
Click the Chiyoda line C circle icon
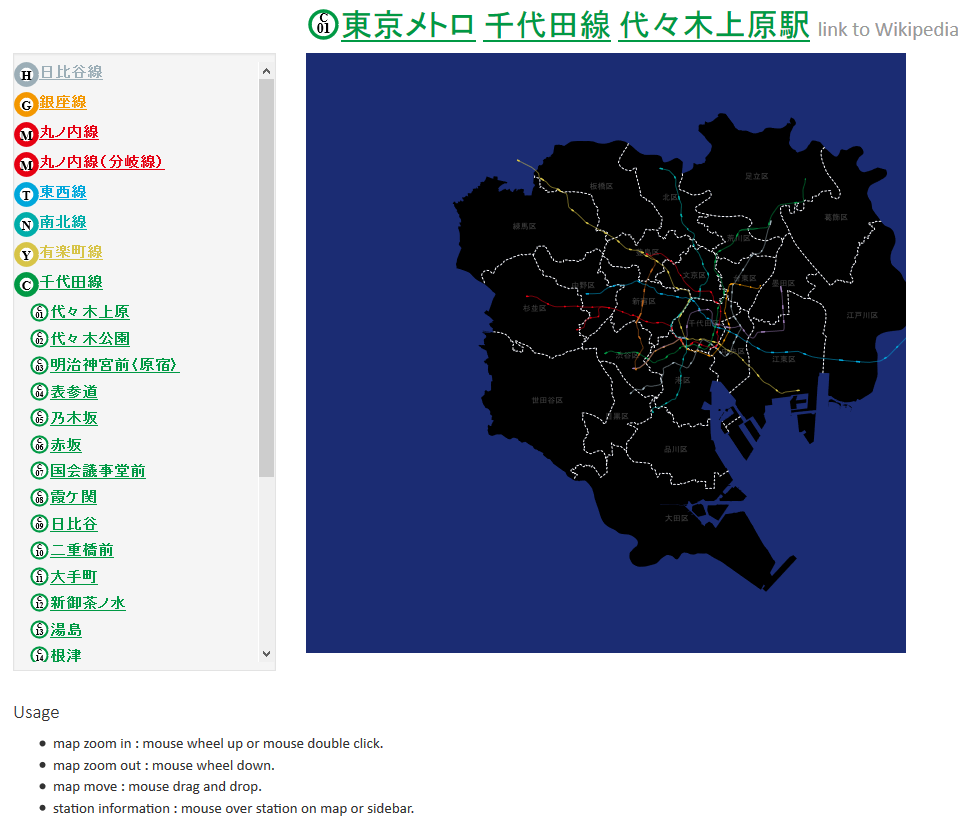tap(26, 284)
